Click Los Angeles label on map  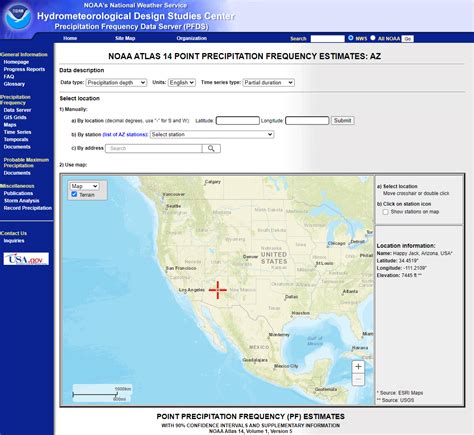(192, 290)
